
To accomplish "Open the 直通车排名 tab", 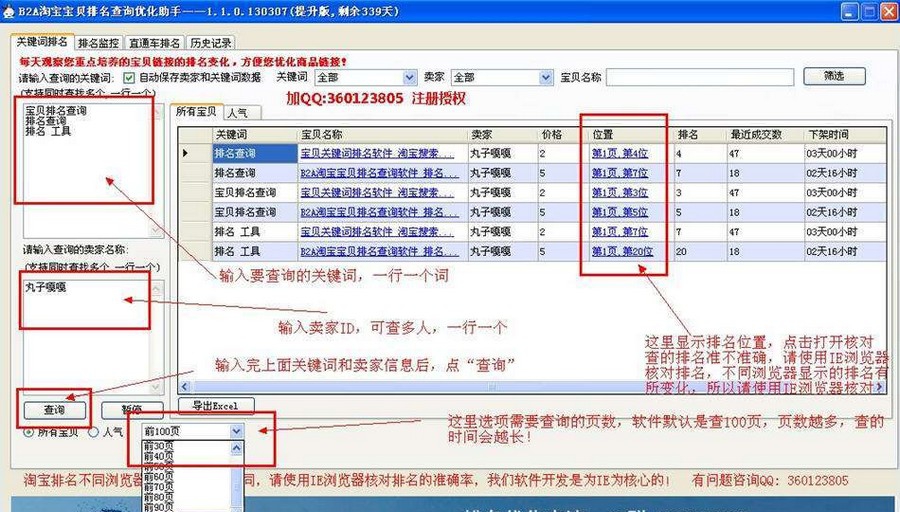I will (x=154, y=43).
